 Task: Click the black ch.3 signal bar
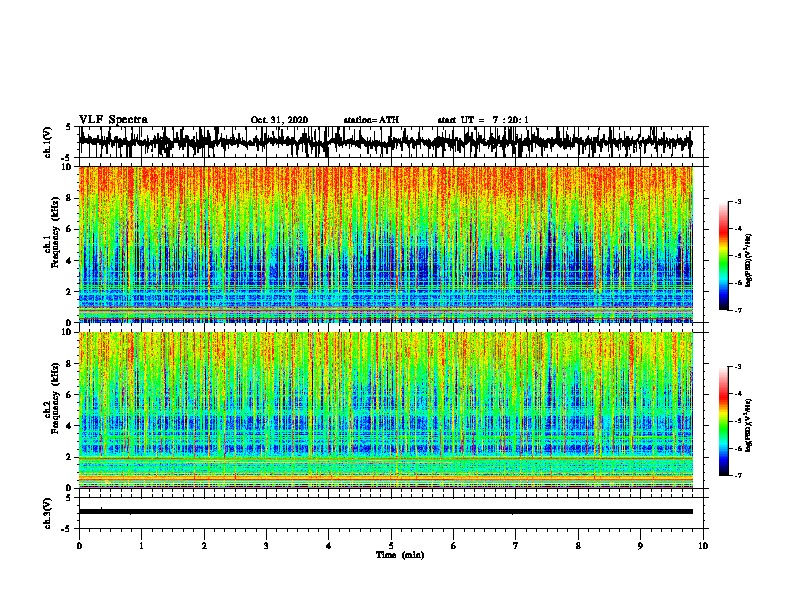click(385, 512)
